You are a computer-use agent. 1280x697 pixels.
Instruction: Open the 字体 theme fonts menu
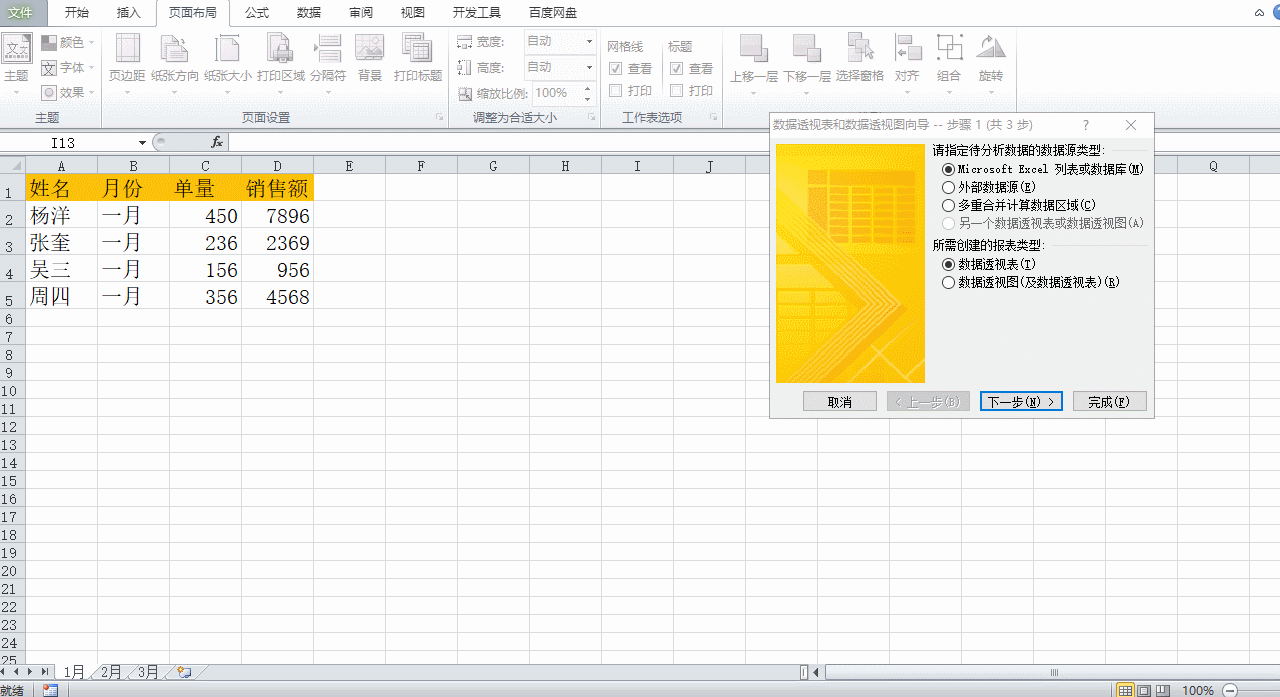67,67
